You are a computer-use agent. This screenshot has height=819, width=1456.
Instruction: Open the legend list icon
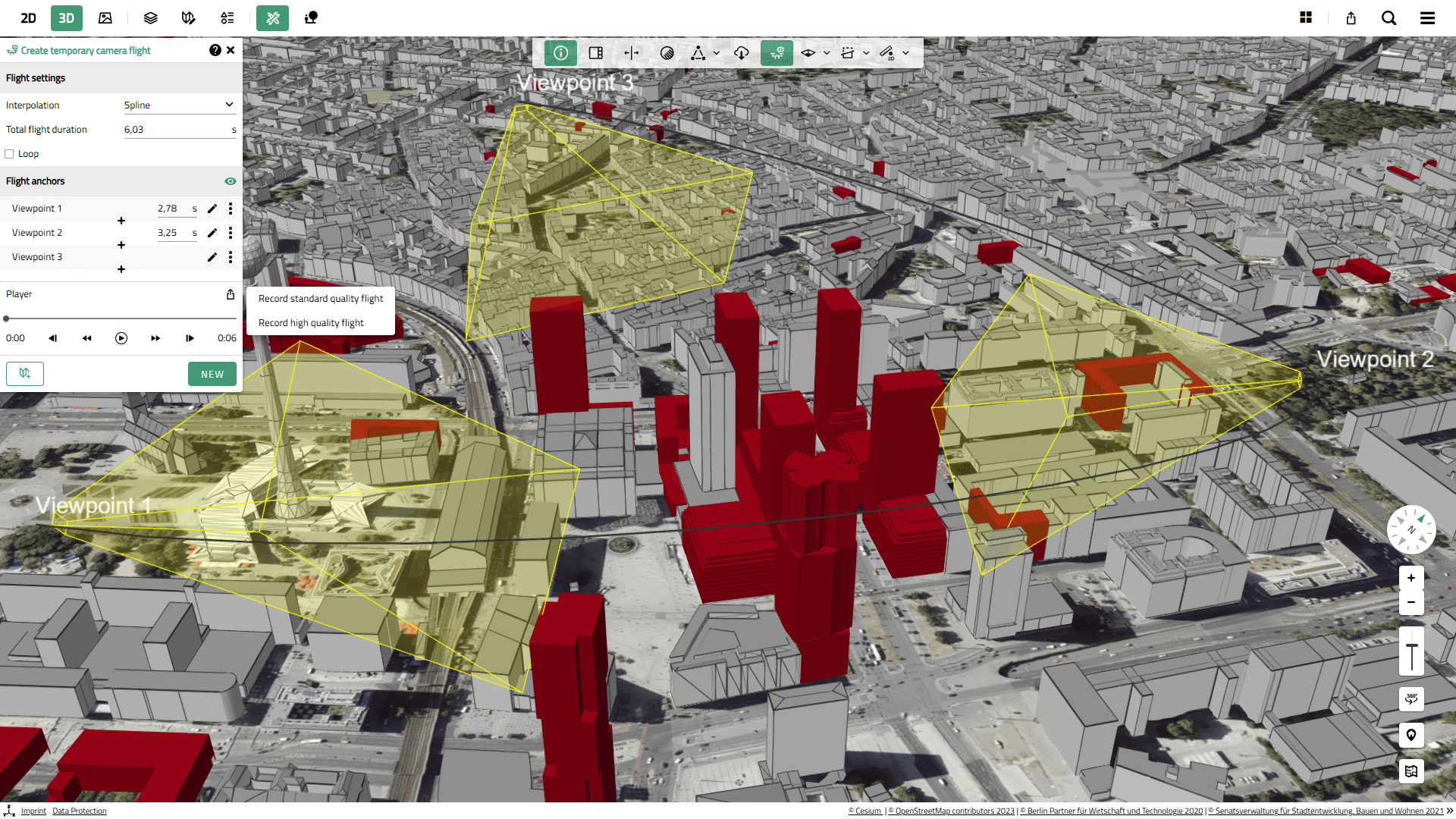point(227,18)
